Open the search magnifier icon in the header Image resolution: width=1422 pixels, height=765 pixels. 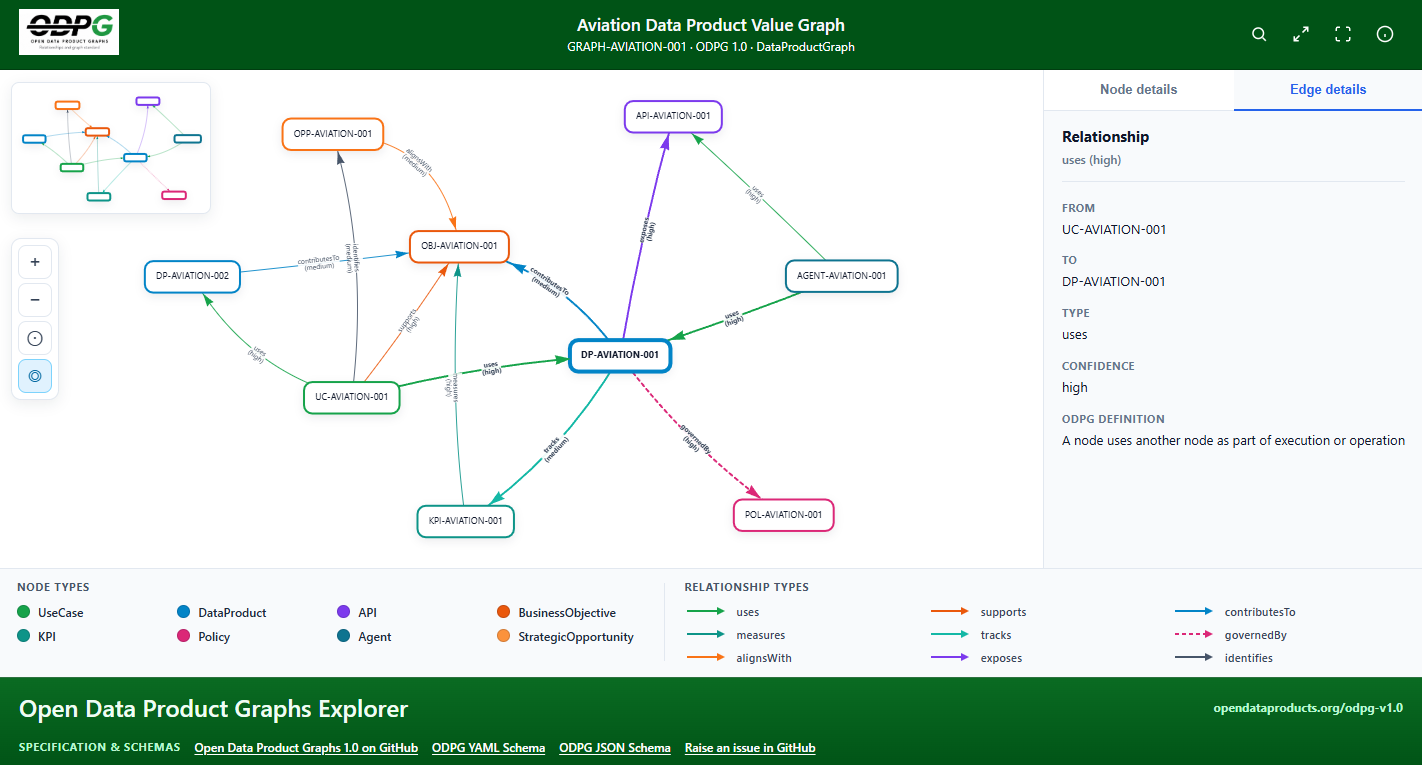1259,35
